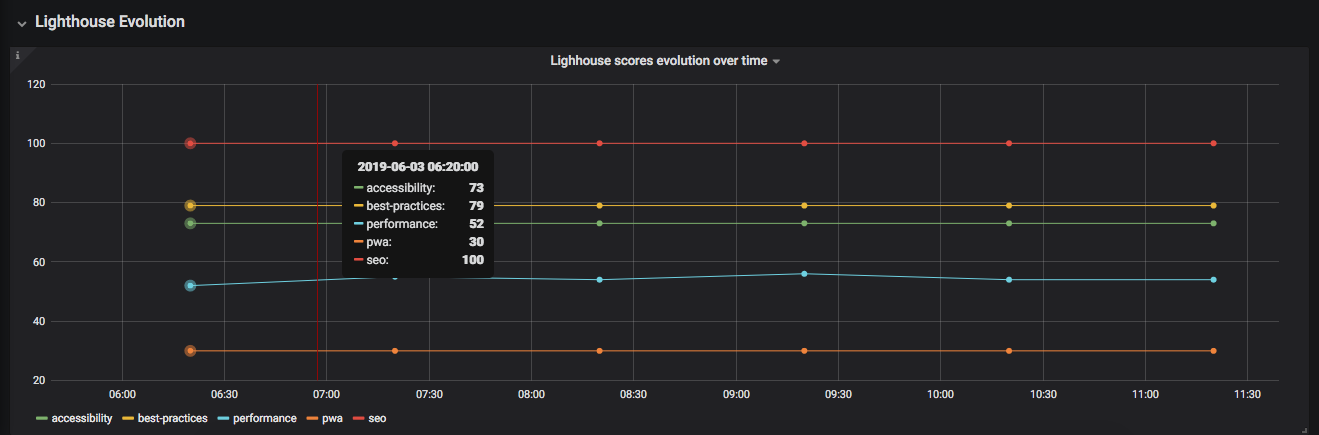
Task: Select the pwa data point near 08:20
Action: point(599,351)
